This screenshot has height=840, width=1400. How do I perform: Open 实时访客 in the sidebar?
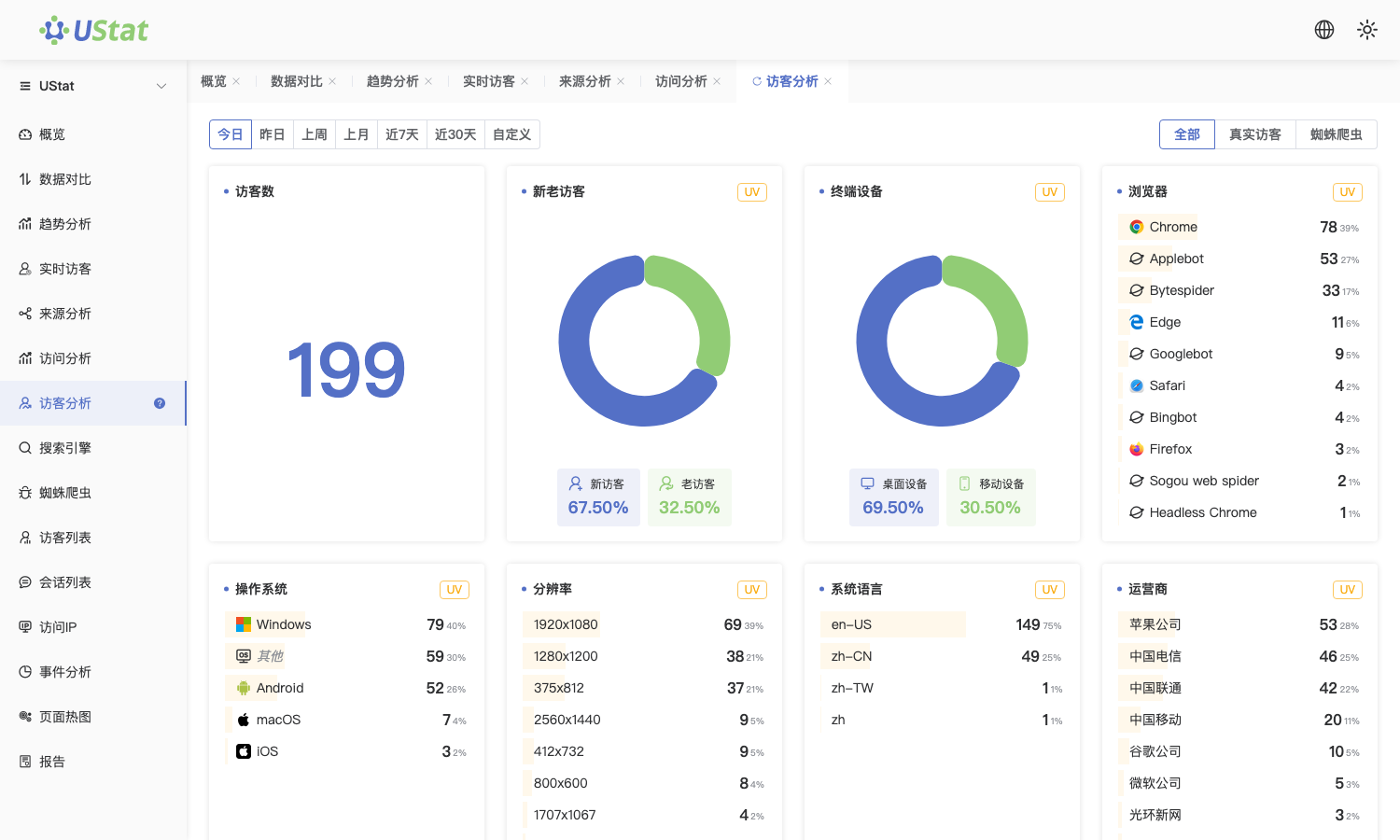(93, 269)
